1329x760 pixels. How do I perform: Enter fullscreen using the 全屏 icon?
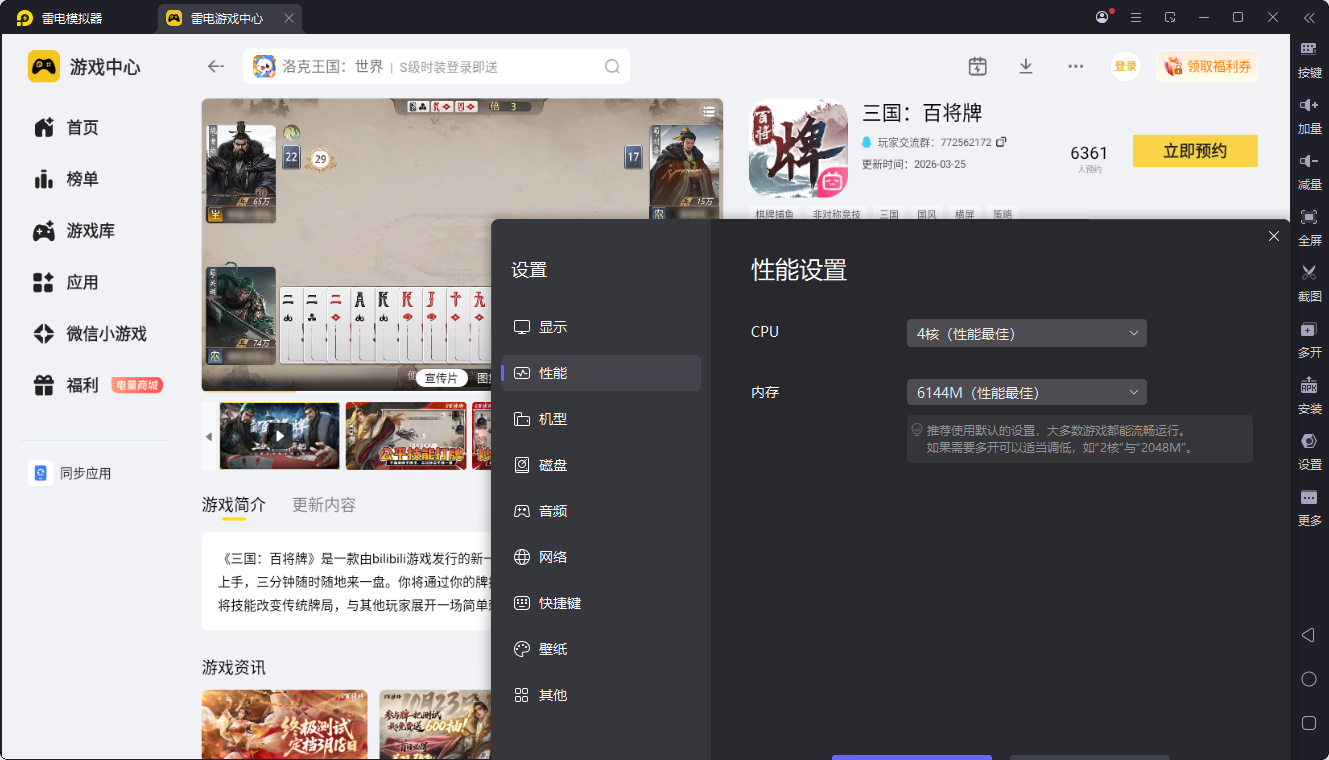point(1308,217)
